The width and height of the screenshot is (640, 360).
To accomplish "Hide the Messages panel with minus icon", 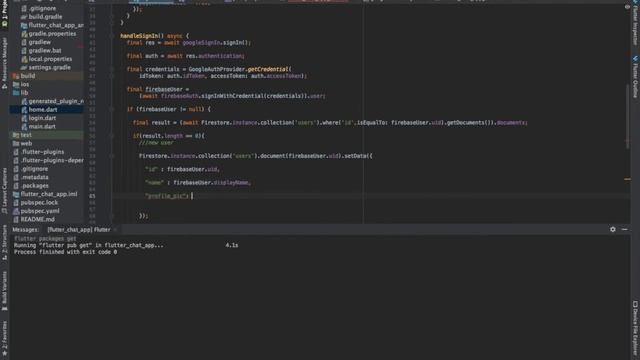I will tap(624, 229).
